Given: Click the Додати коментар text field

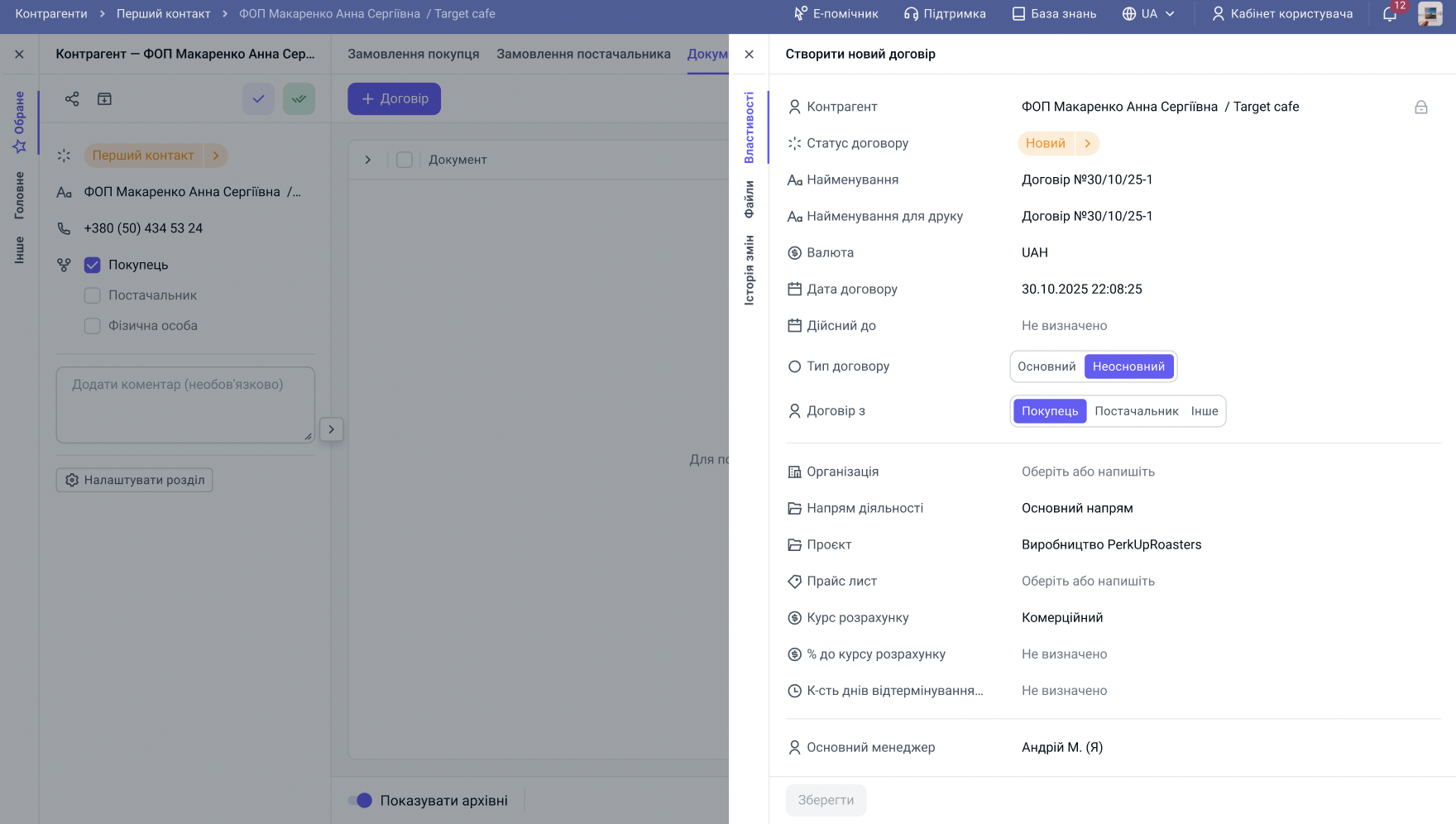Looking at the screenshot, I should coord(185,405).
